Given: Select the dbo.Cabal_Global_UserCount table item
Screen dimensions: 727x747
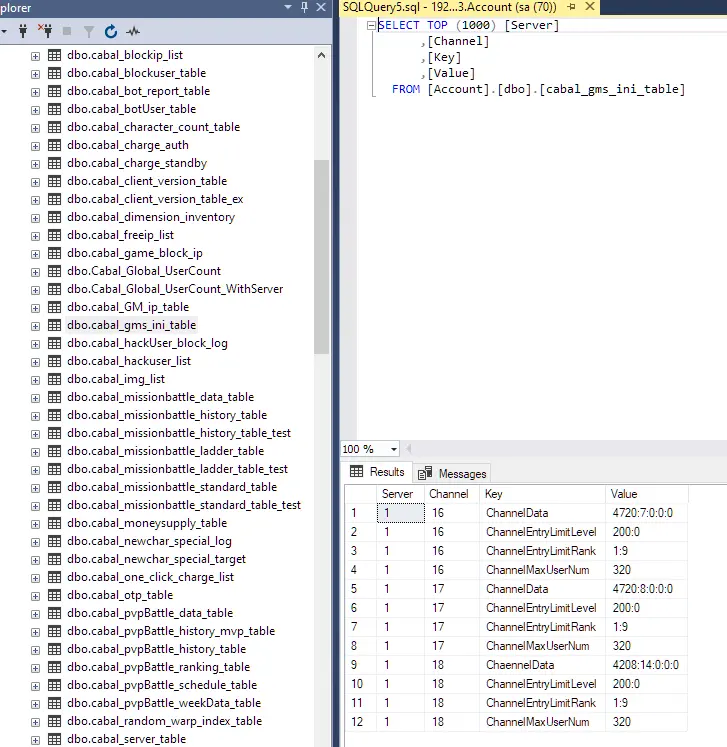Looking at the screenshot, I should pyautogui.click(x=144, y=271).
